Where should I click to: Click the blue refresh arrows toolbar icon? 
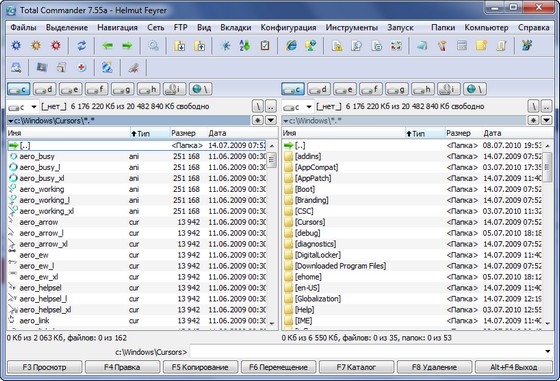82,45
